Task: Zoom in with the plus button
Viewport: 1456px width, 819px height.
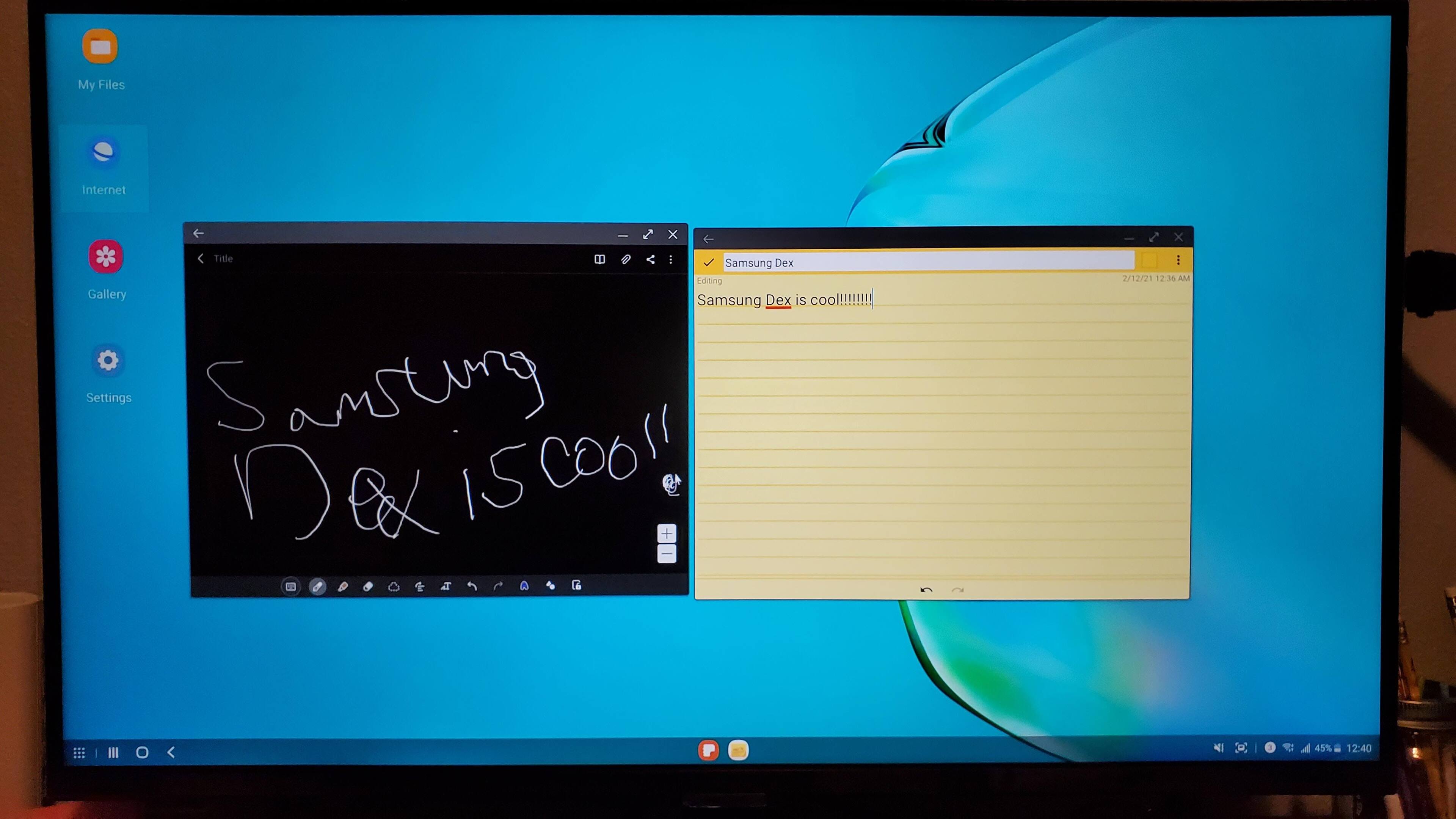Action: pyautogui.click(x=667, y=533)
